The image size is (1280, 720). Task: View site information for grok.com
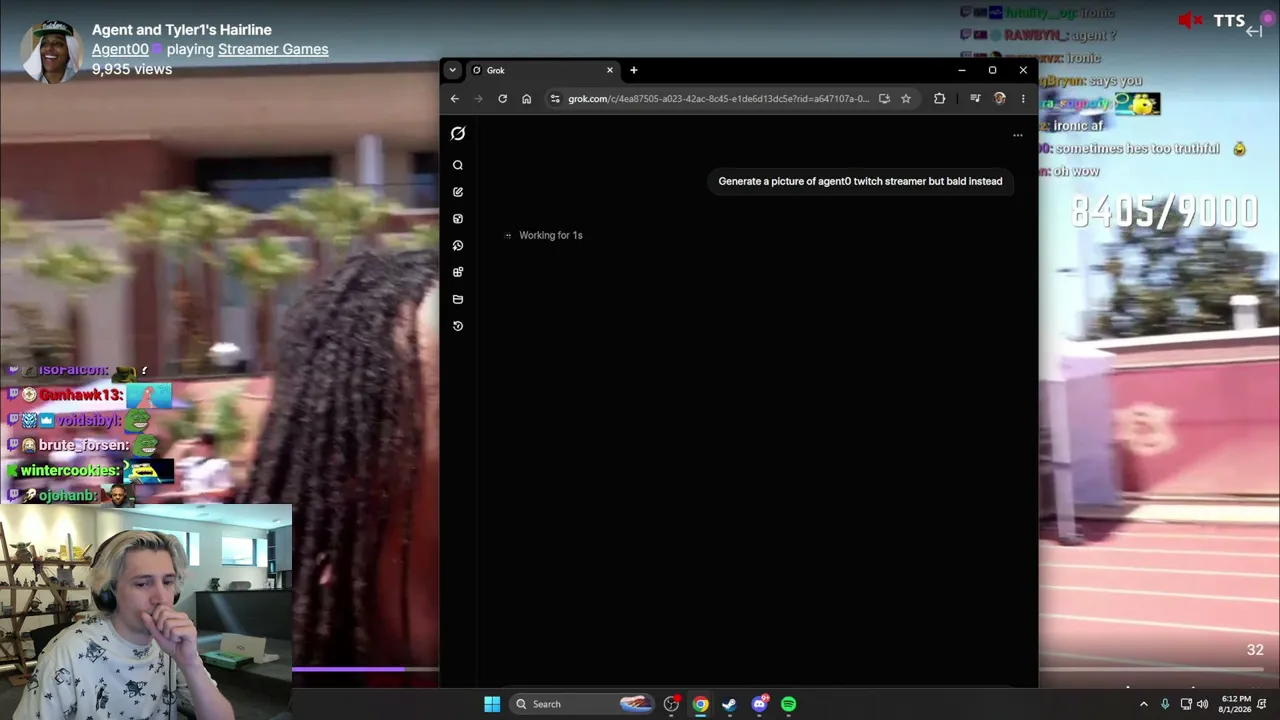[x=555, y=99]
